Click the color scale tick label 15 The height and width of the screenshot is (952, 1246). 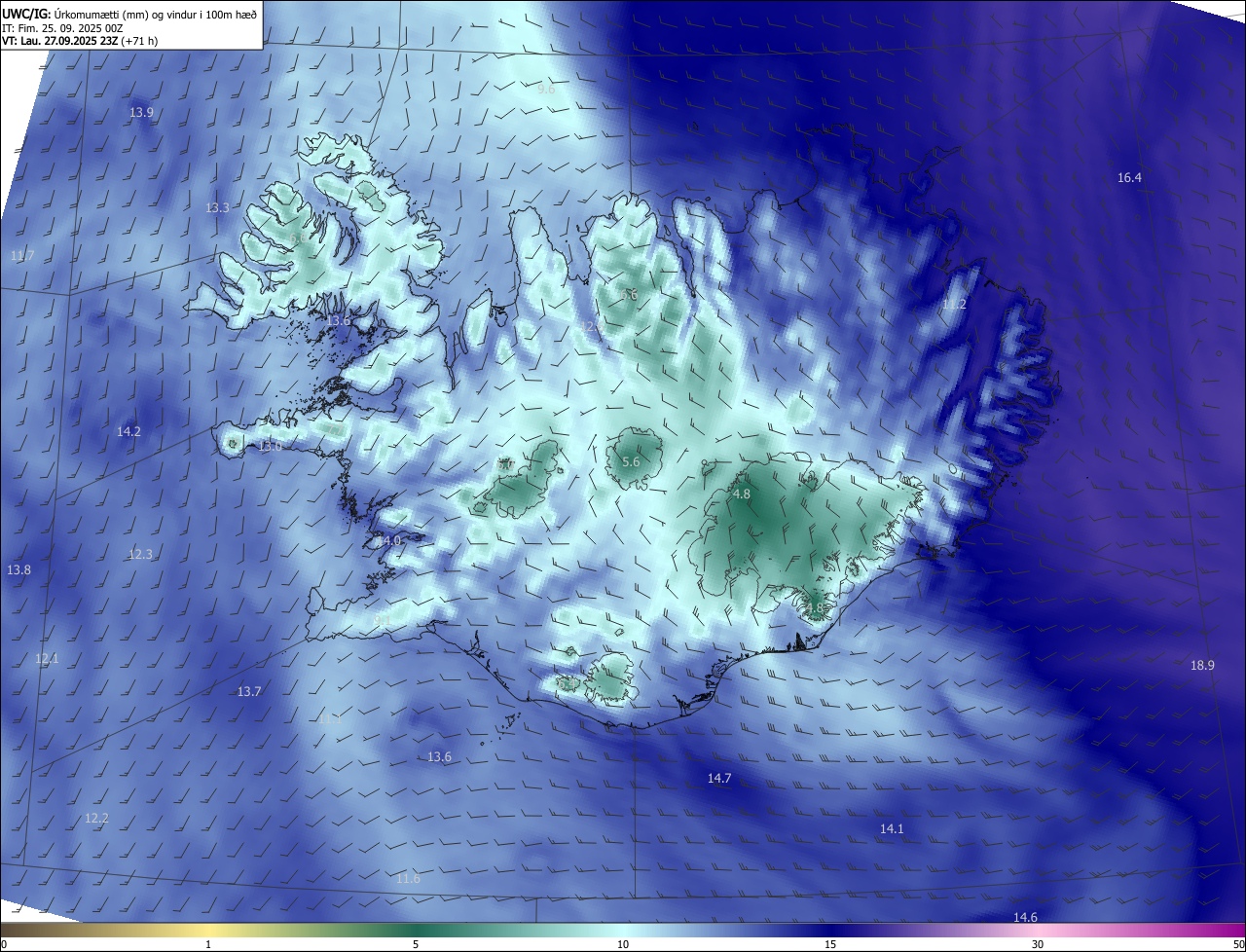830,944
